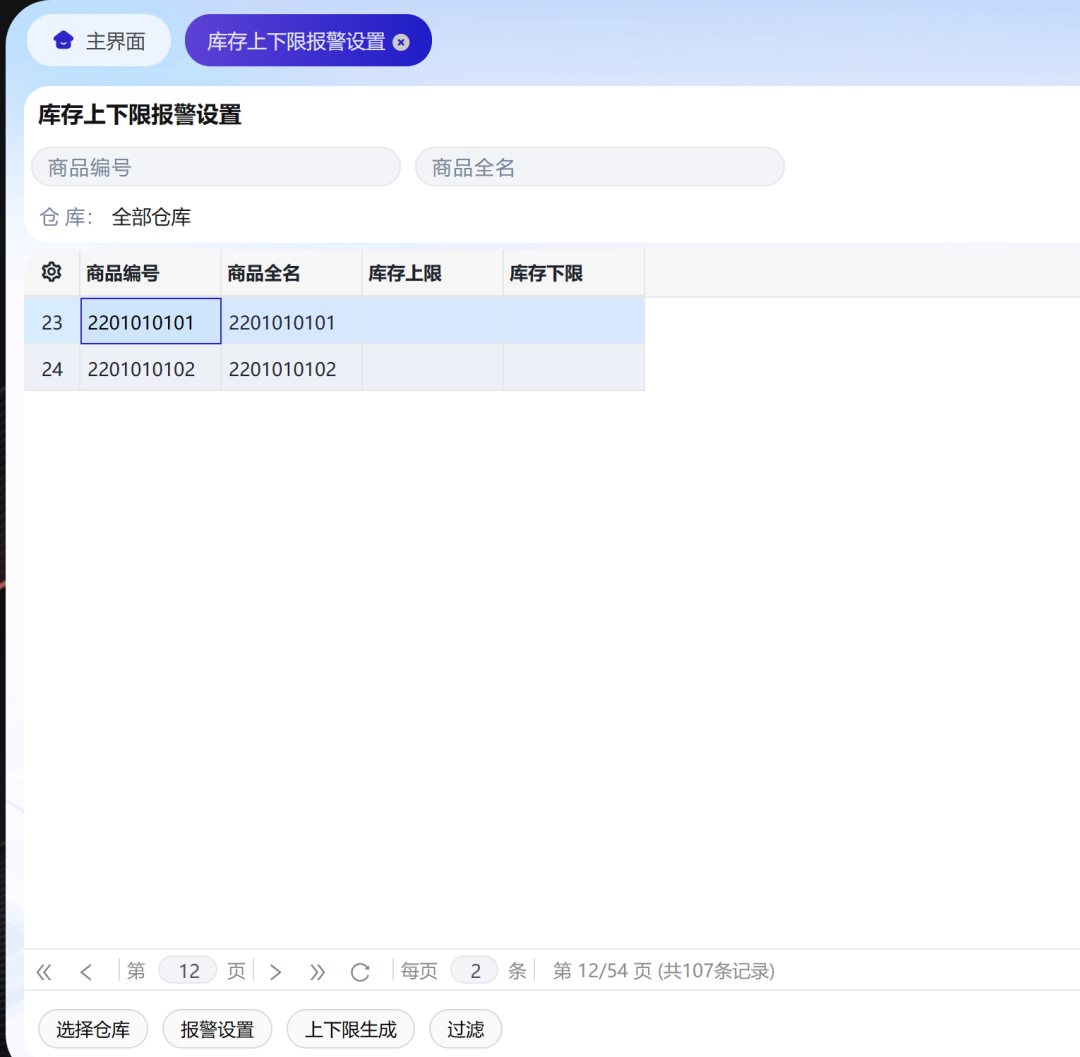Click the home icon in 主界面 tab
The height and width of the screenshot is (1057, 1080).
[x=63, y=41]
